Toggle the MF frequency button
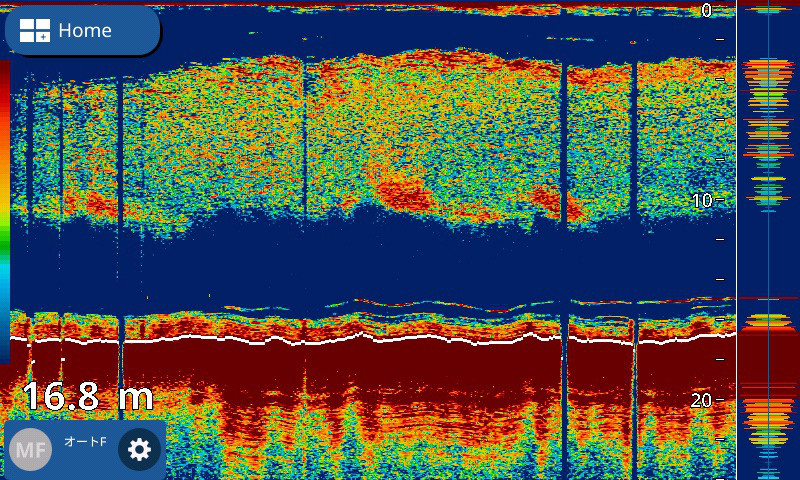 click(x=31, y=449)
